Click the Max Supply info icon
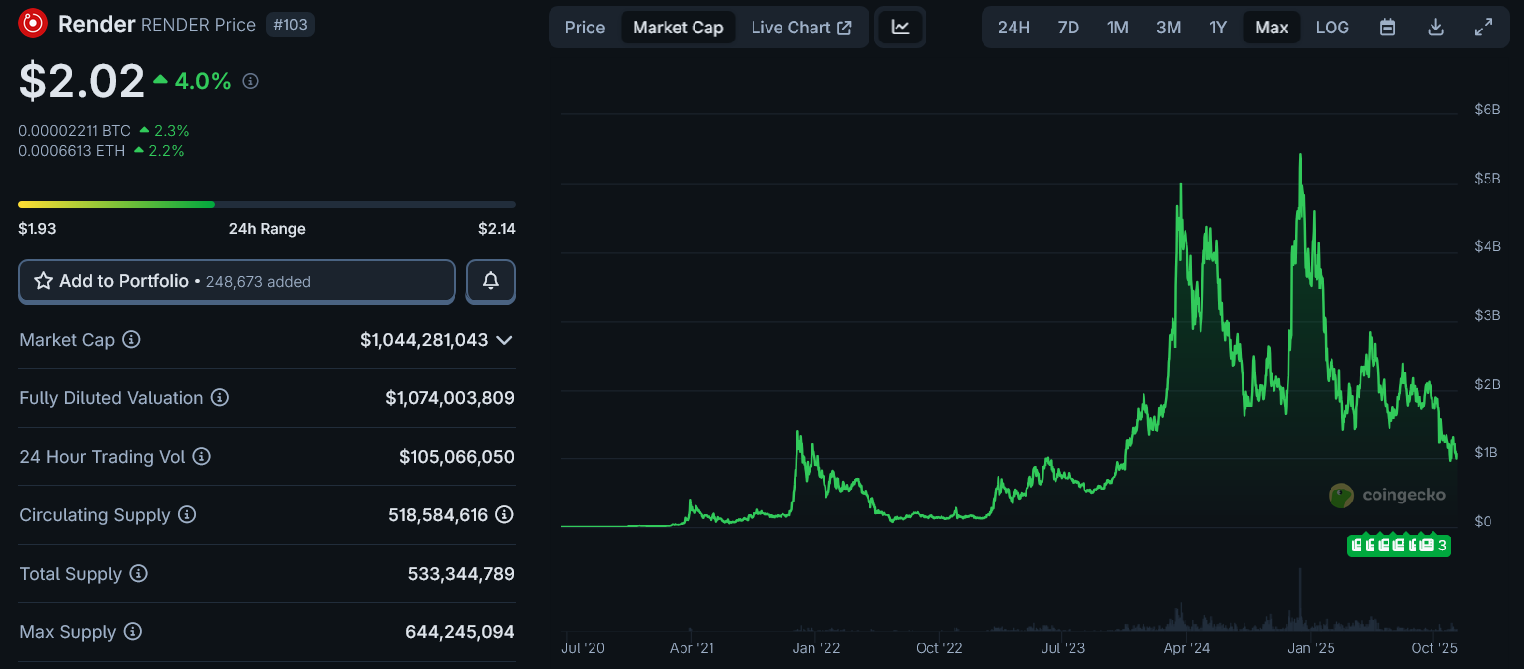The image size is (1524, 669). (x=133, y=632)
